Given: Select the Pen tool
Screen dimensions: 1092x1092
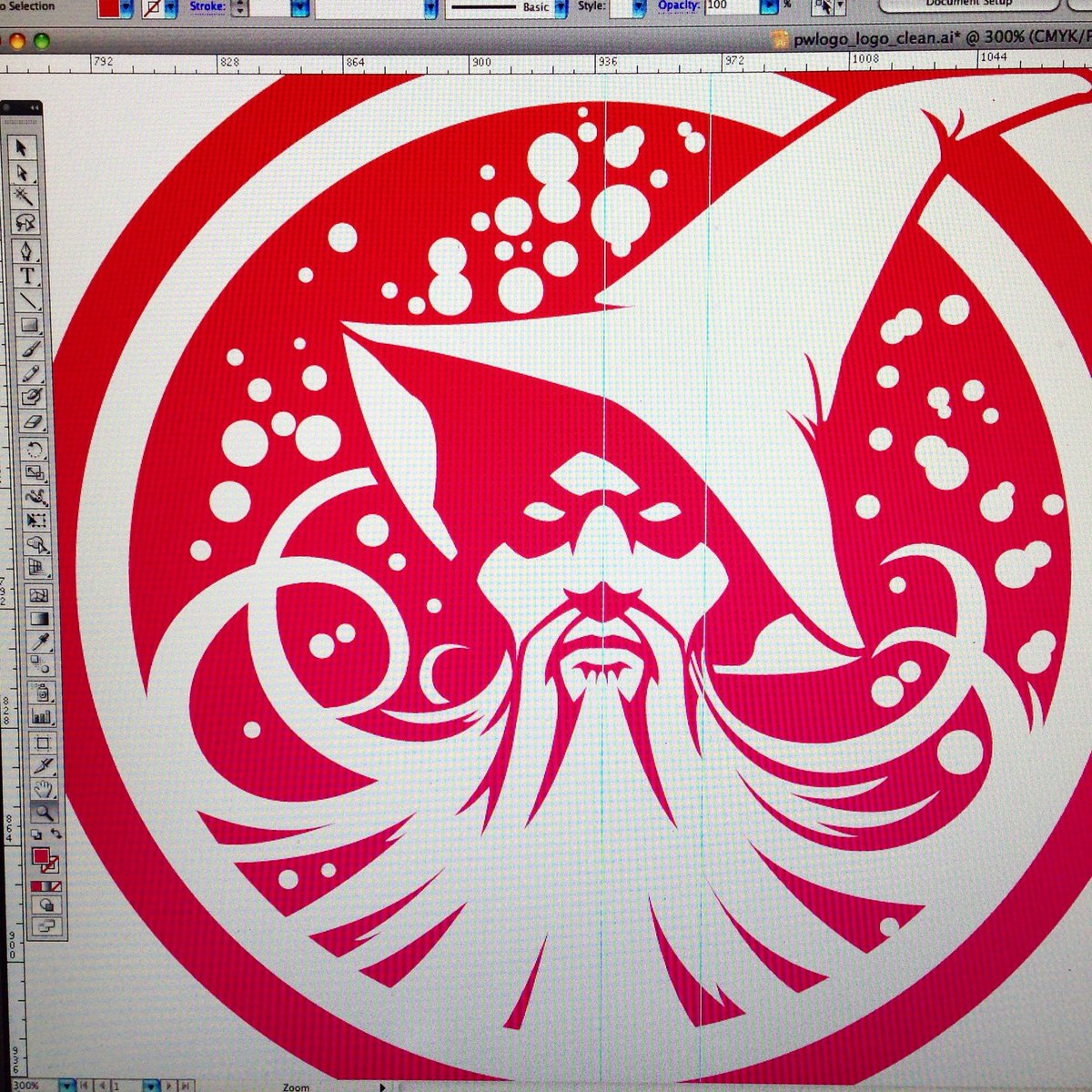Looking at the screenshot, I should 27,252.
